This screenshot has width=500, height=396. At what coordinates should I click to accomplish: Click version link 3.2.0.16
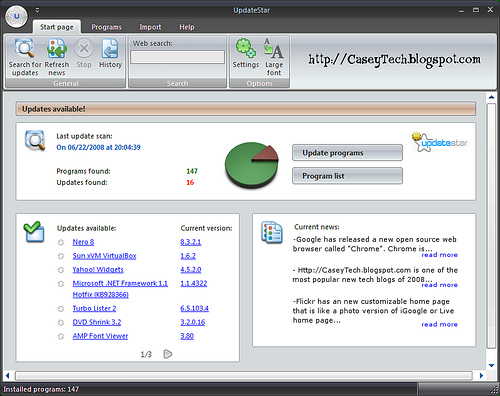coord(193,322)
